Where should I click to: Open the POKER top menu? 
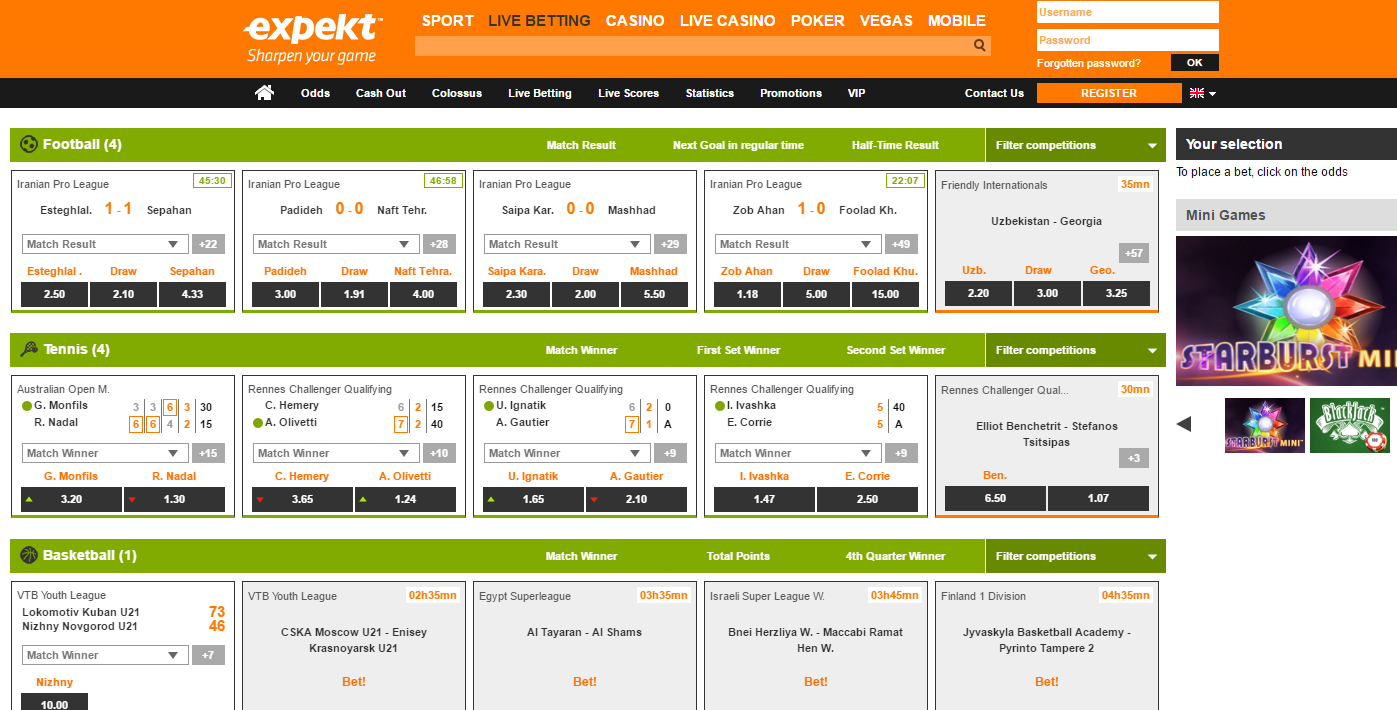(817, 21)
